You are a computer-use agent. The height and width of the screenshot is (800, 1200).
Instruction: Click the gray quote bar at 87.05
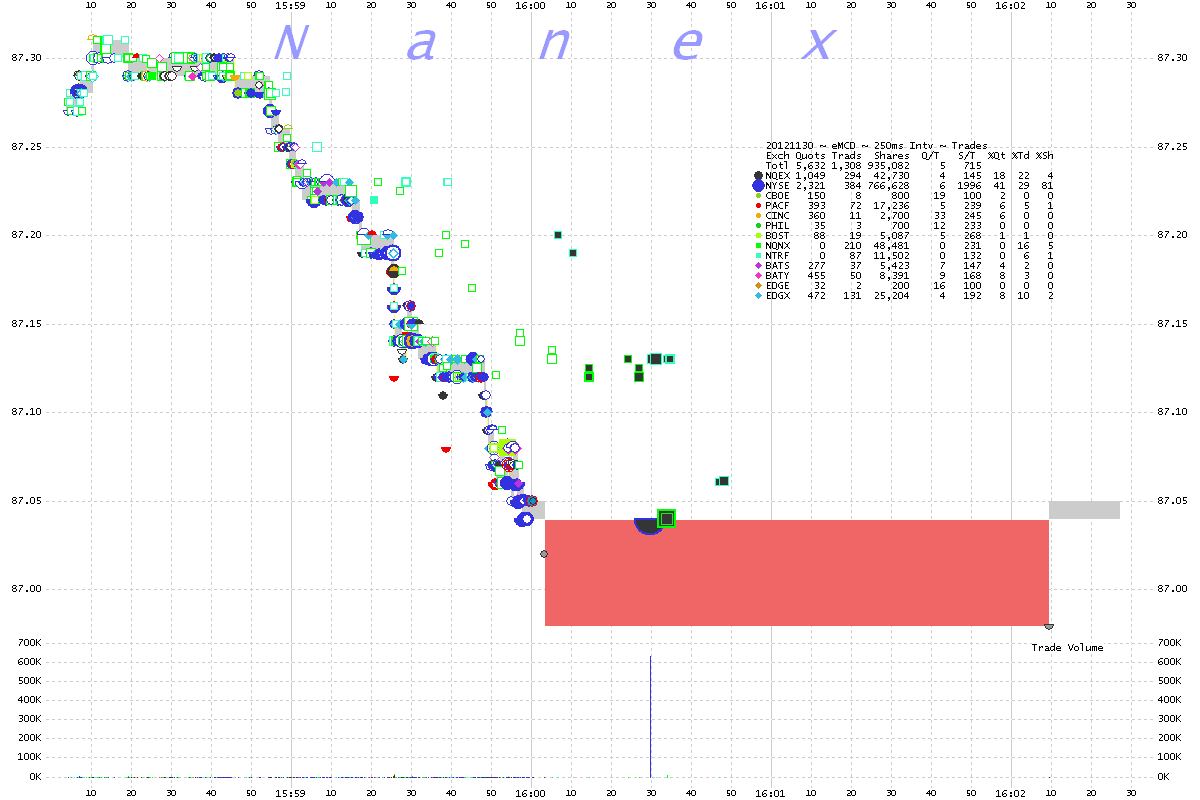click(1084, 510)
